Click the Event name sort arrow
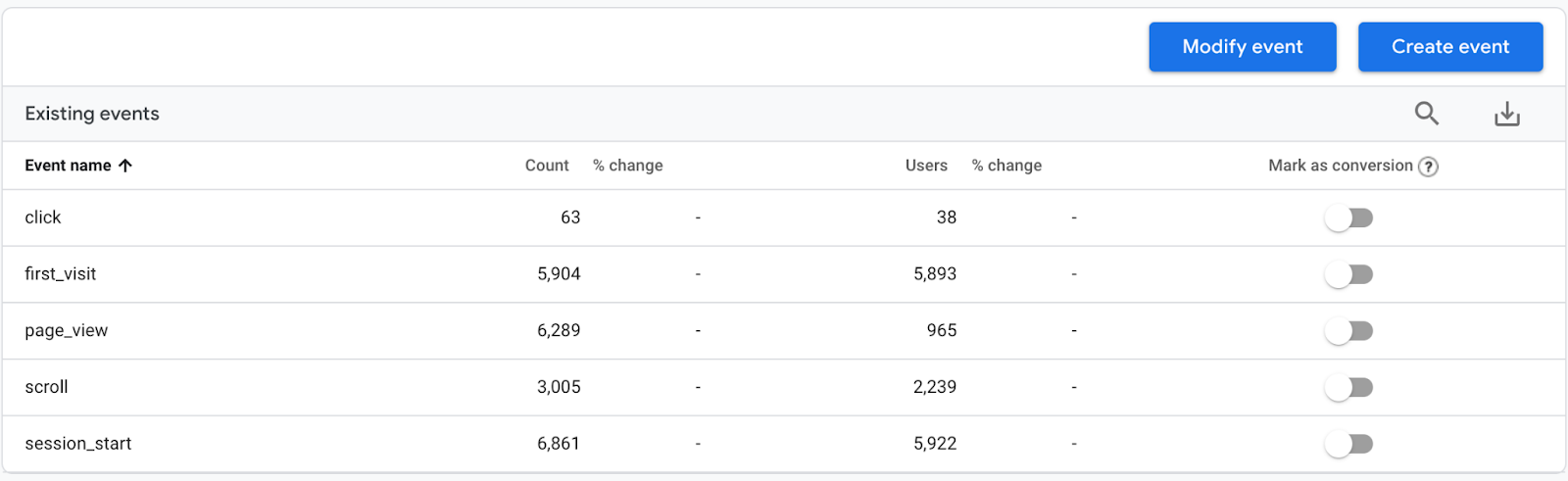 pyautogui.click(x=125, y=166)
